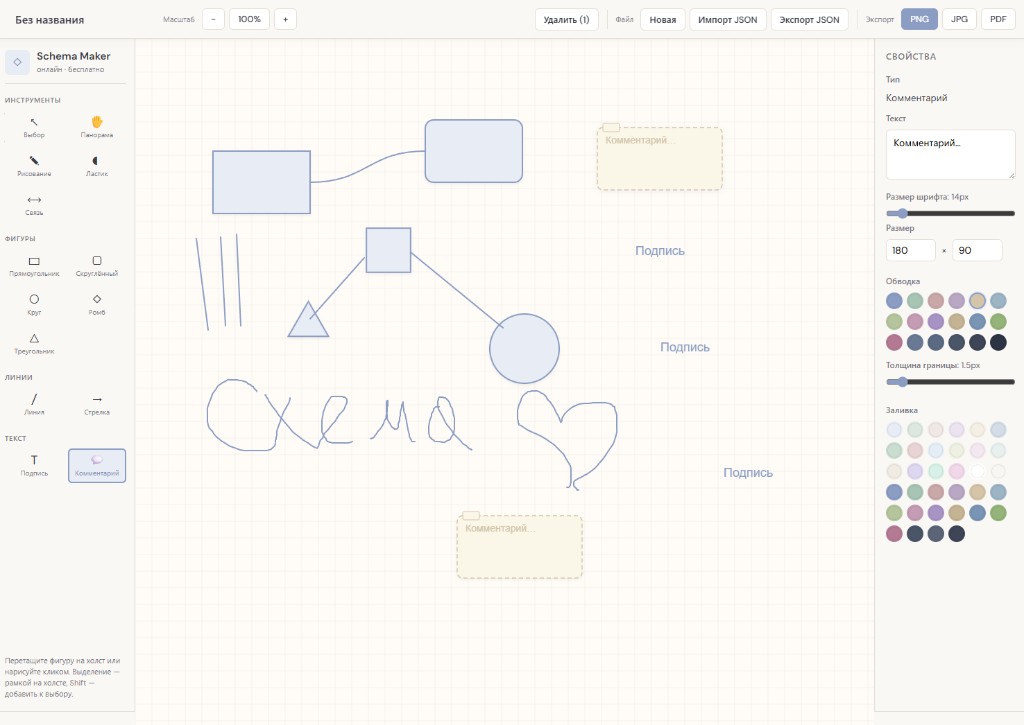The image size is (1024, 725).
Task: Select the small square on canvas
Action: (388, 250)
